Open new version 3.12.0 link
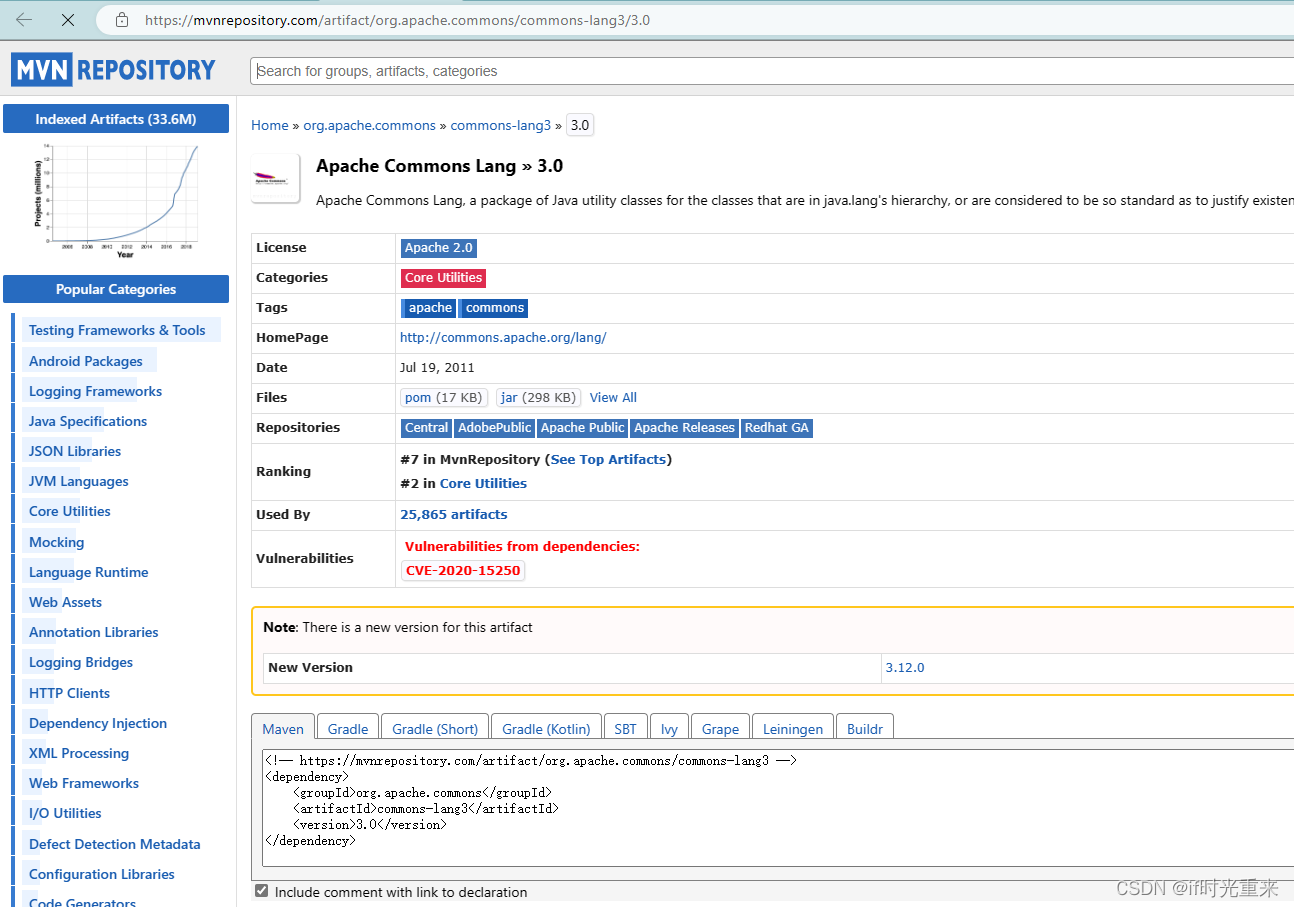 pyautogui.click(x=905, y=667)
